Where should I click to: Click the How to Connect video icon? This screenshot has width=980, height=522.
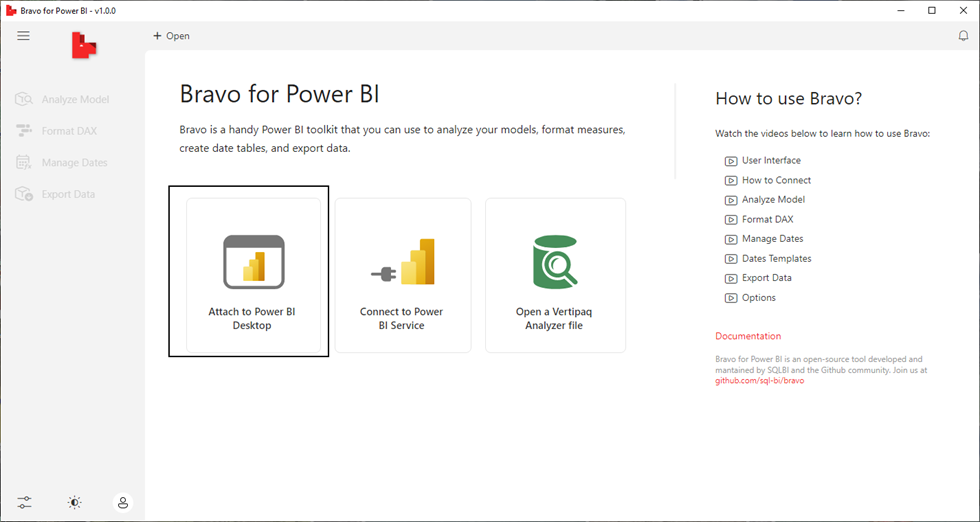tap(731, 181)
